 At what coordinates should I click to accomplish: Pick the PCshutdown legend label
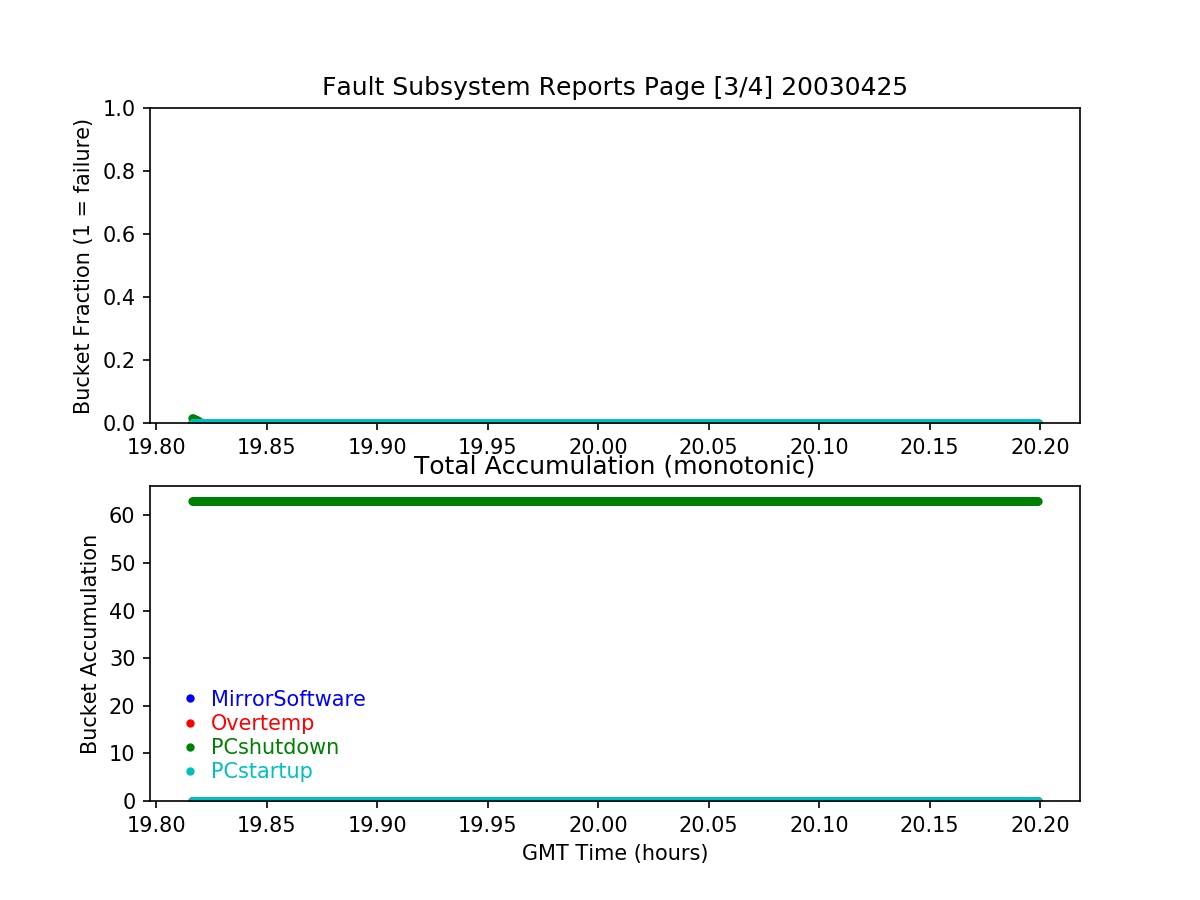275,747
